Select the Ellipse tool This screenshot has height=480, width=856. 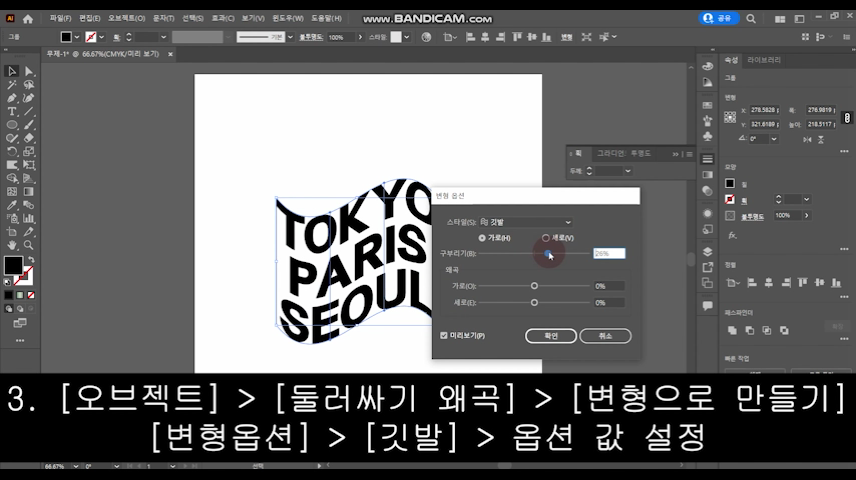pyautogui.click(x=11, y=125)
